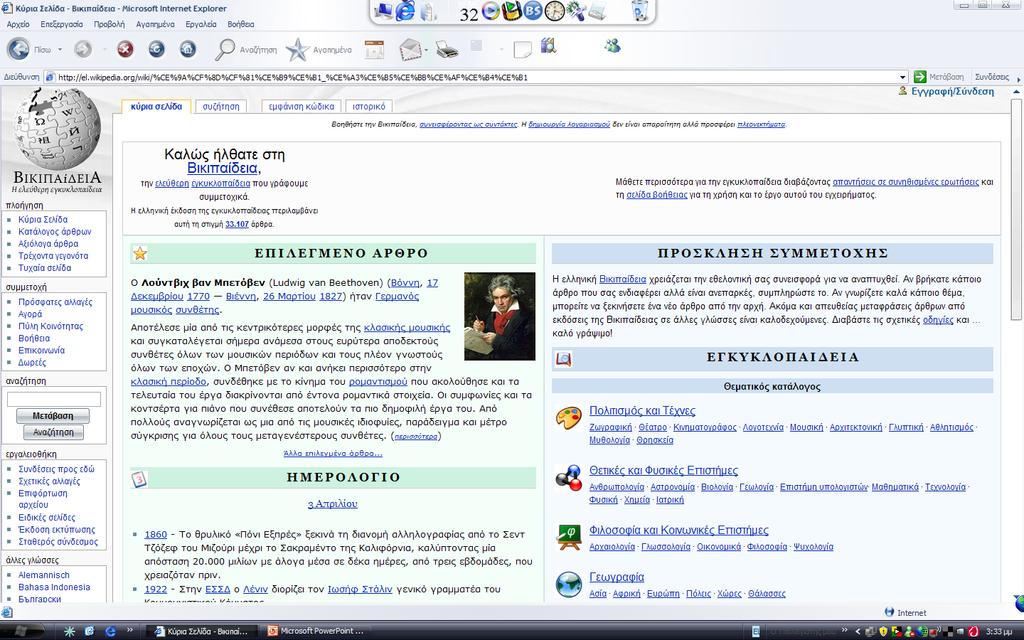Select the κύρια σελίδα tab
Image resolution: width=1024 pixels, height=640 pixels.
point(156,106)
